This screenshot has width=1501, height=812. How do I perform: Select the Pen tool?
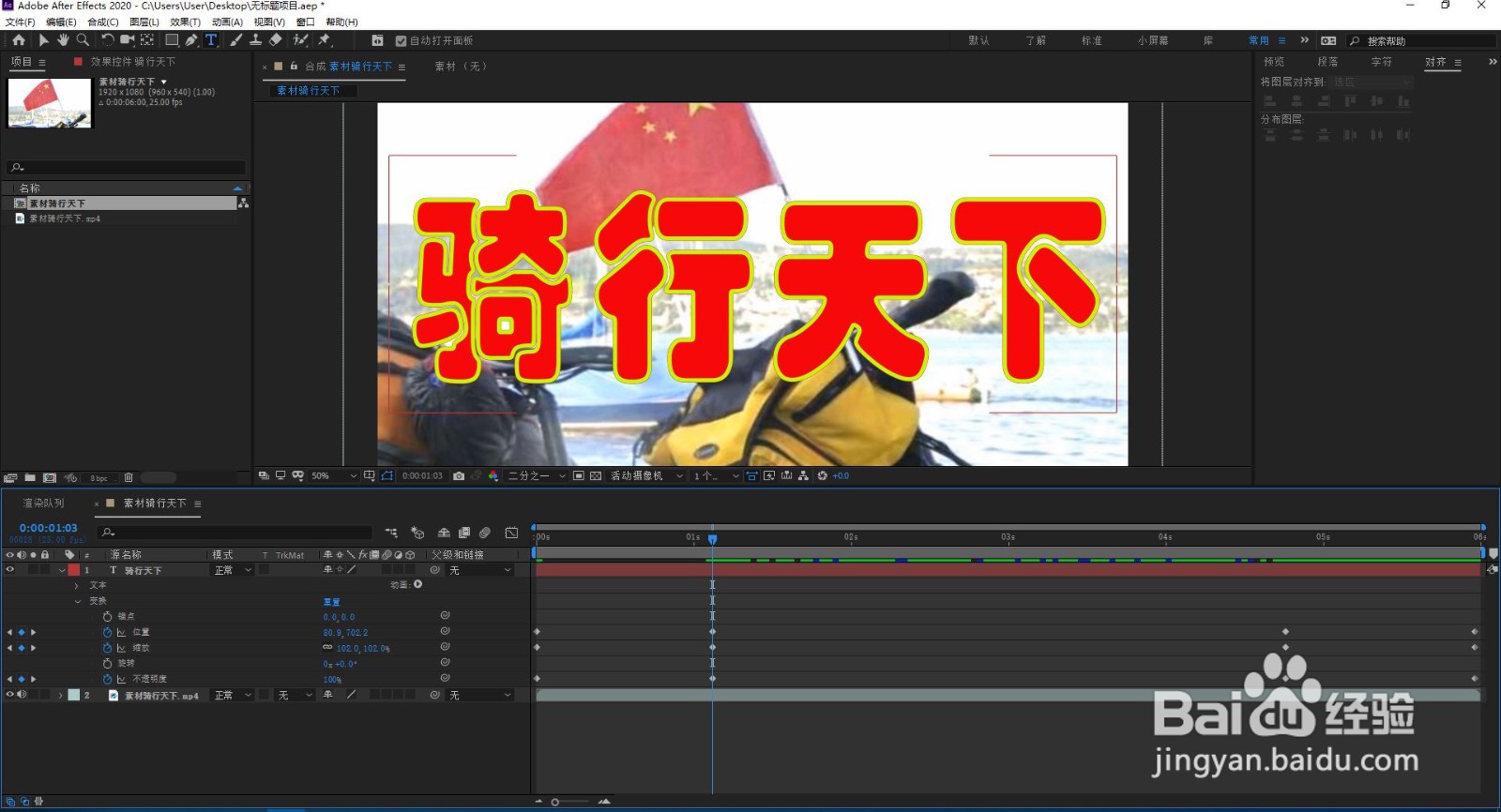pos(191,40)
